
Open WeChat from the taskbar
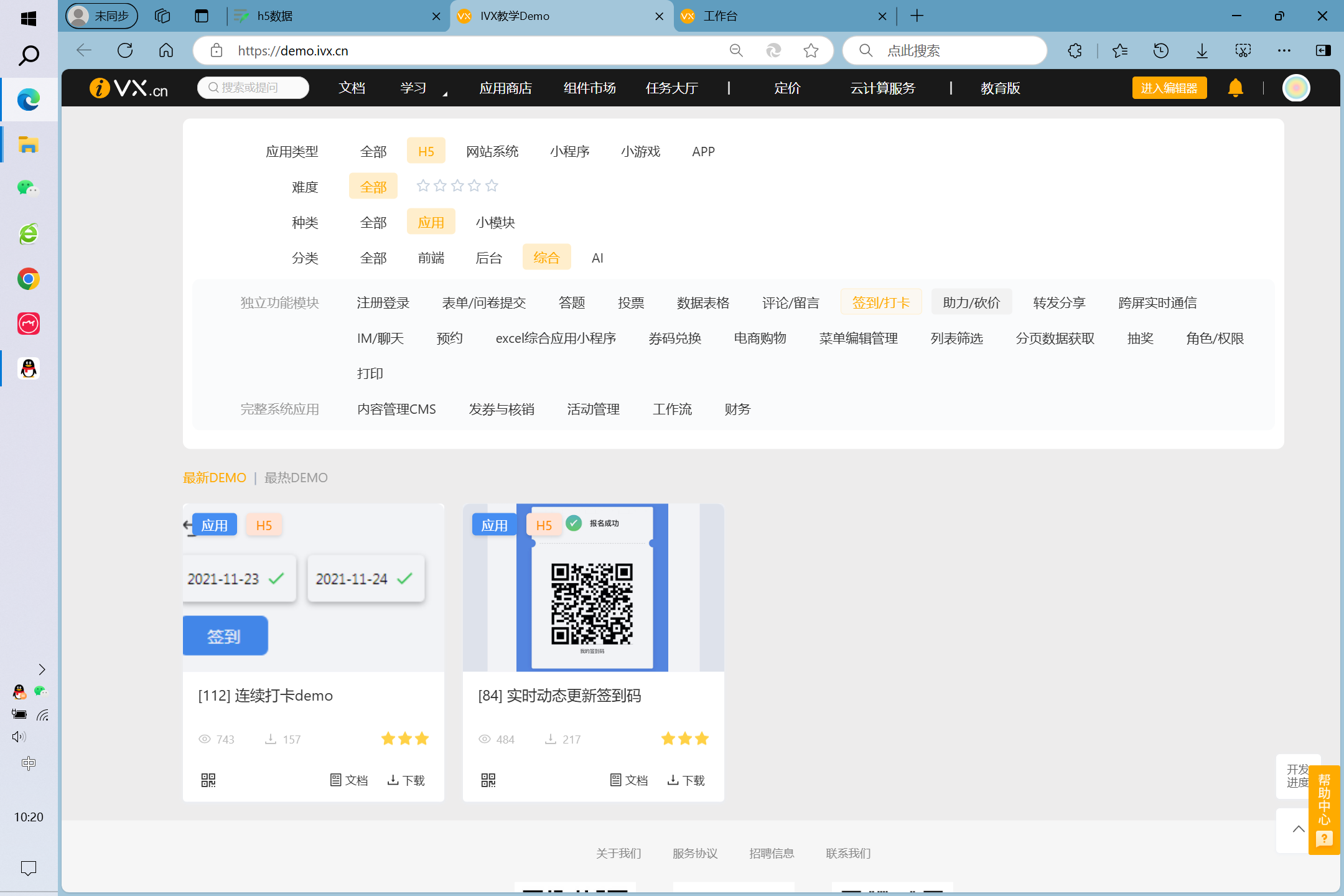click(29, 188)
